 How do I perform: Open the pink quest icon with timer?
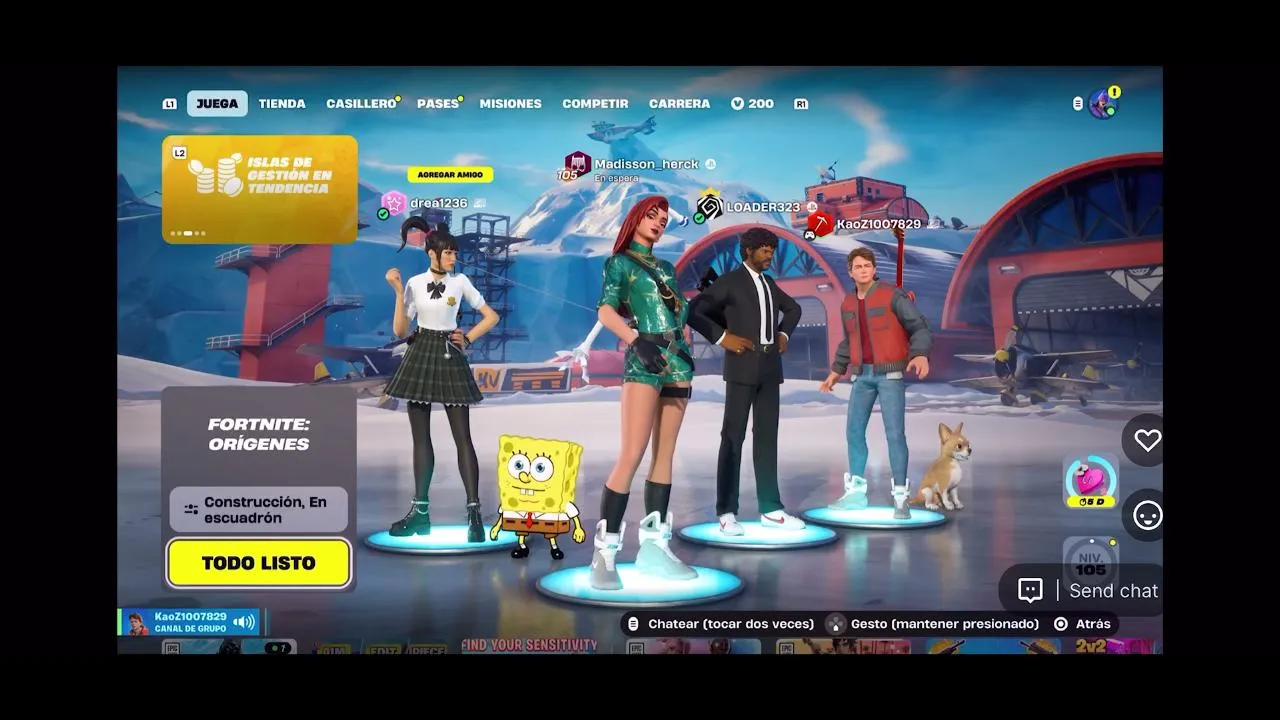1090,481
